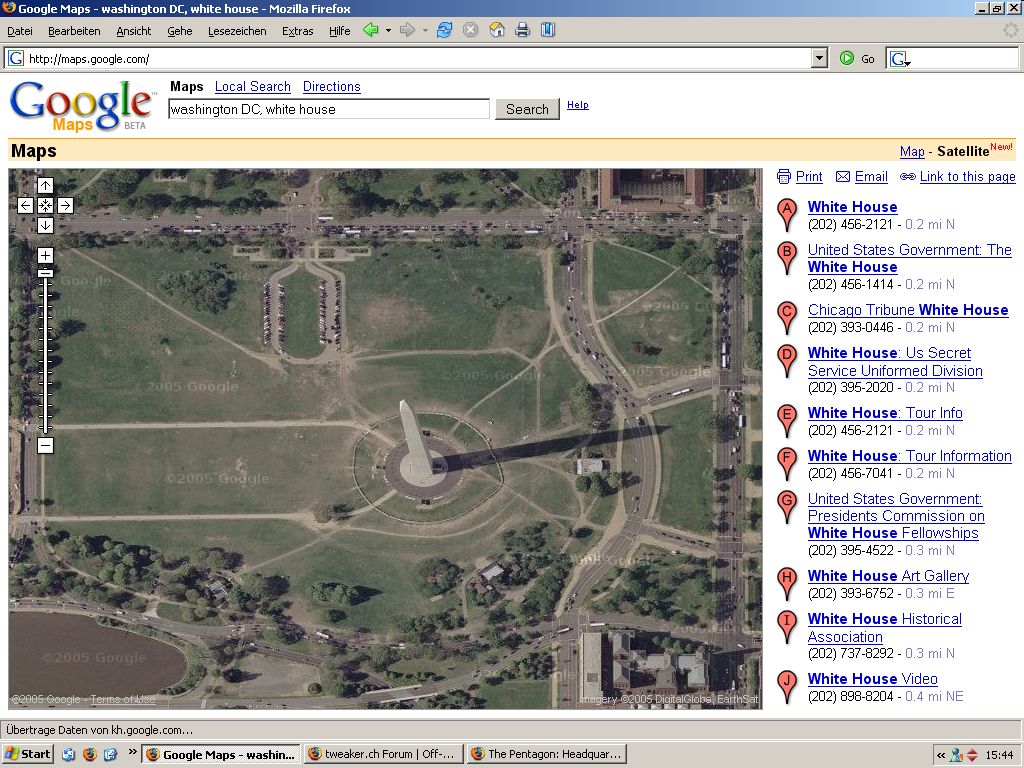Pan the map right with the arrow
The image size is (1024, 768).
65,205
